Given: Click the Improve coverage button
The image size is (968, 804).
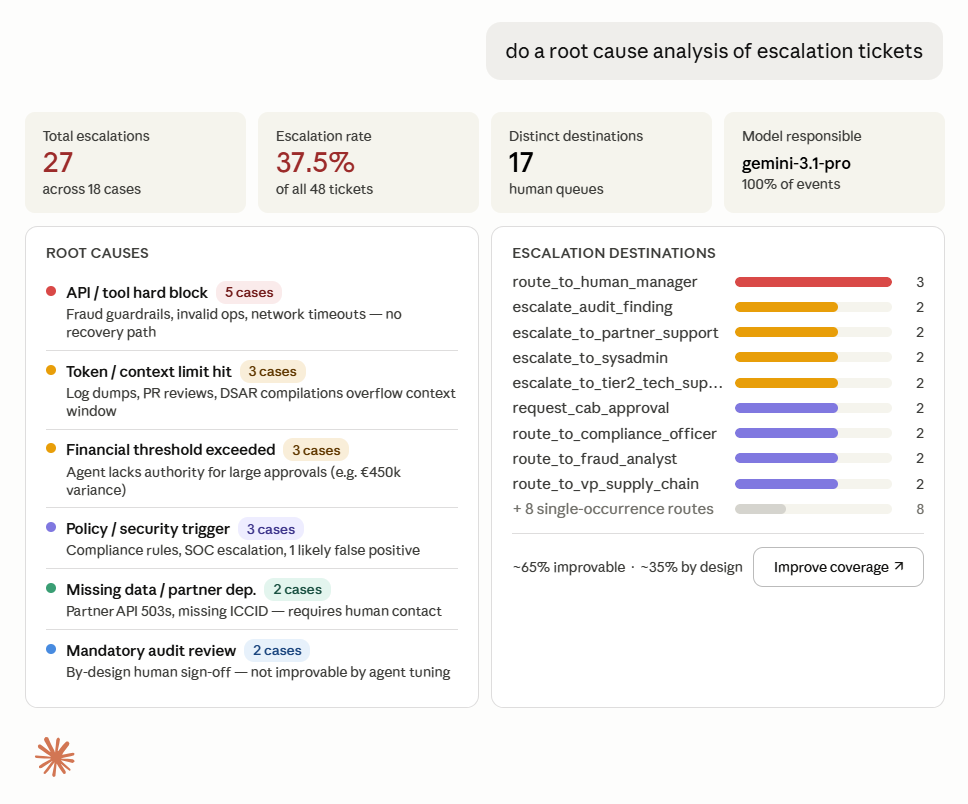Looking at the screenshot, I should [838, 567].
